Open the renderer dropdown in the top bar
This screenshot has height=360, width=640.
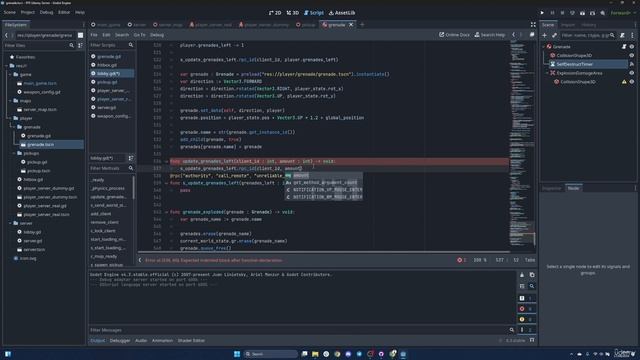[622, 13]
